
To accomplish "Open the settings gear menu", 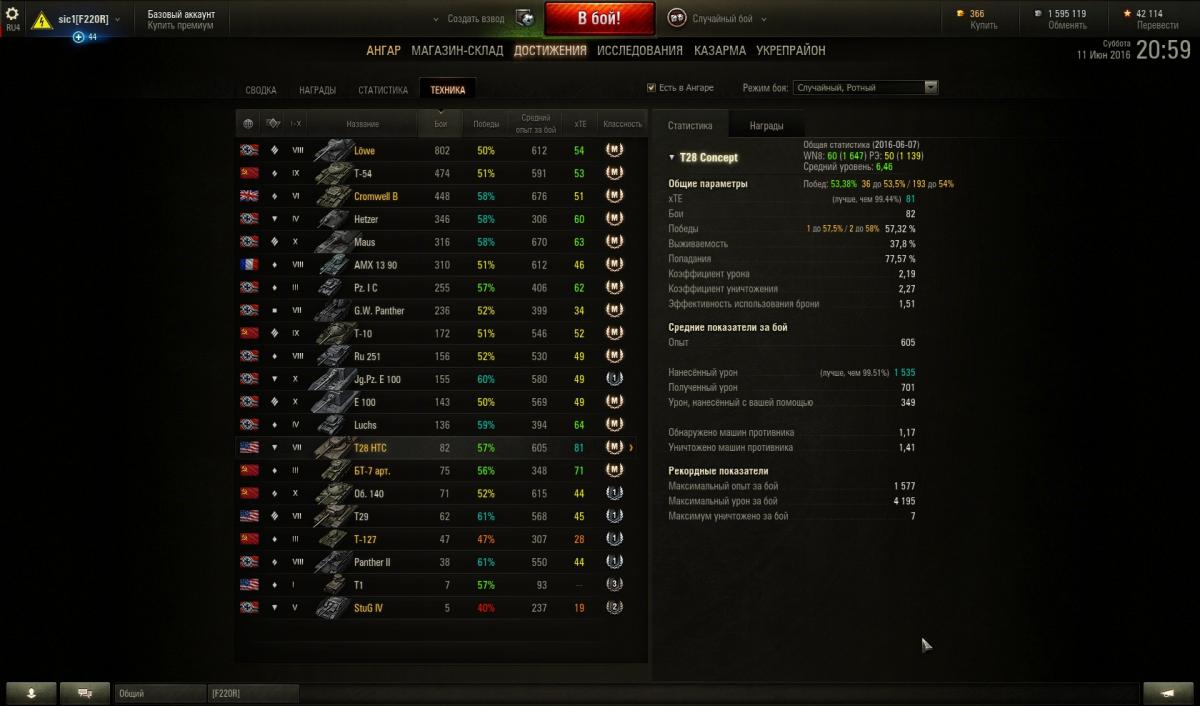I will click(13, 15).
